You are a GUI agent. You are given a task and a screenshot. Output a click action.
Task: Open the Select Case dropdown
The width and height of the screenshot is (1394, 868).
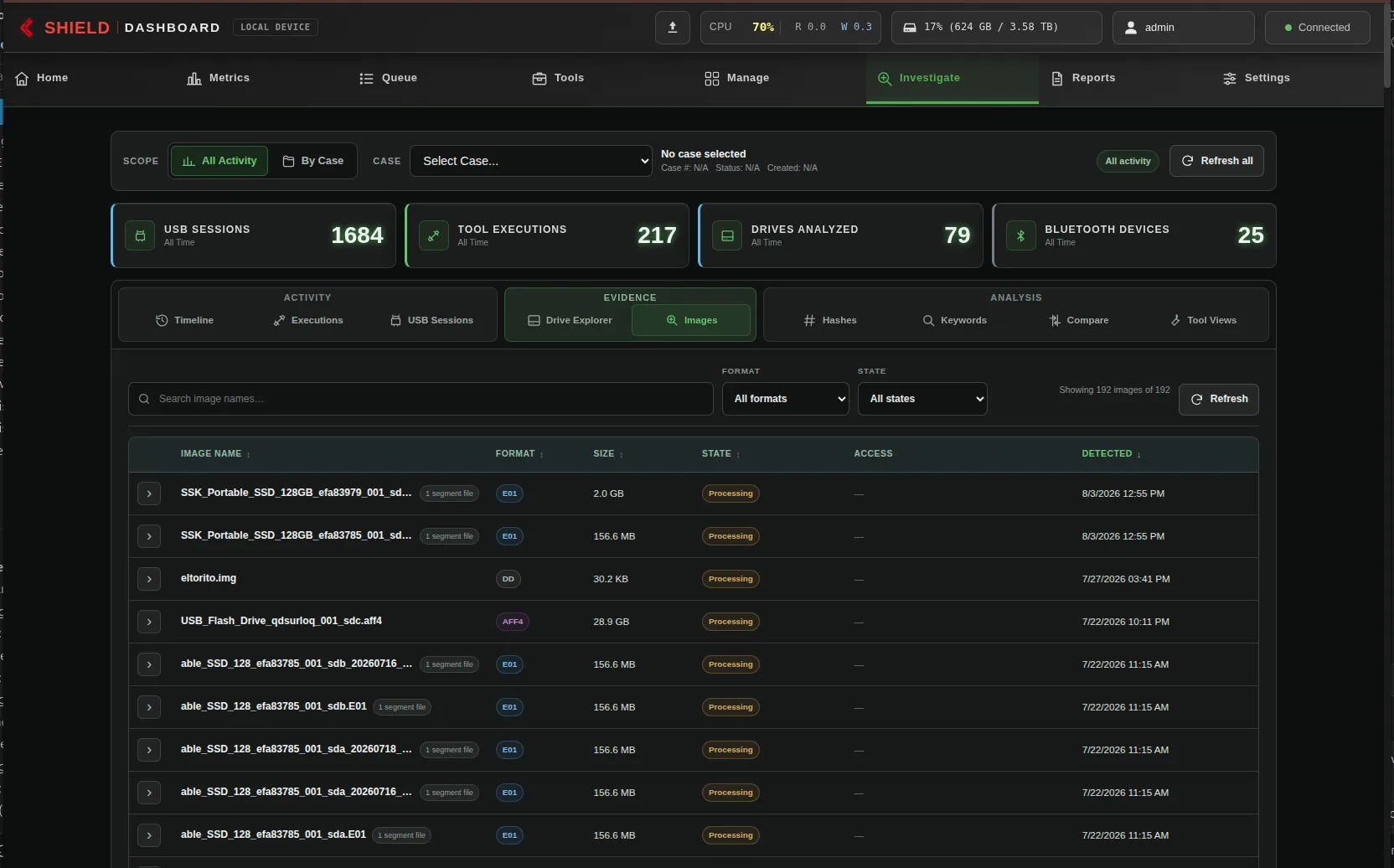(x=531, y=161)
